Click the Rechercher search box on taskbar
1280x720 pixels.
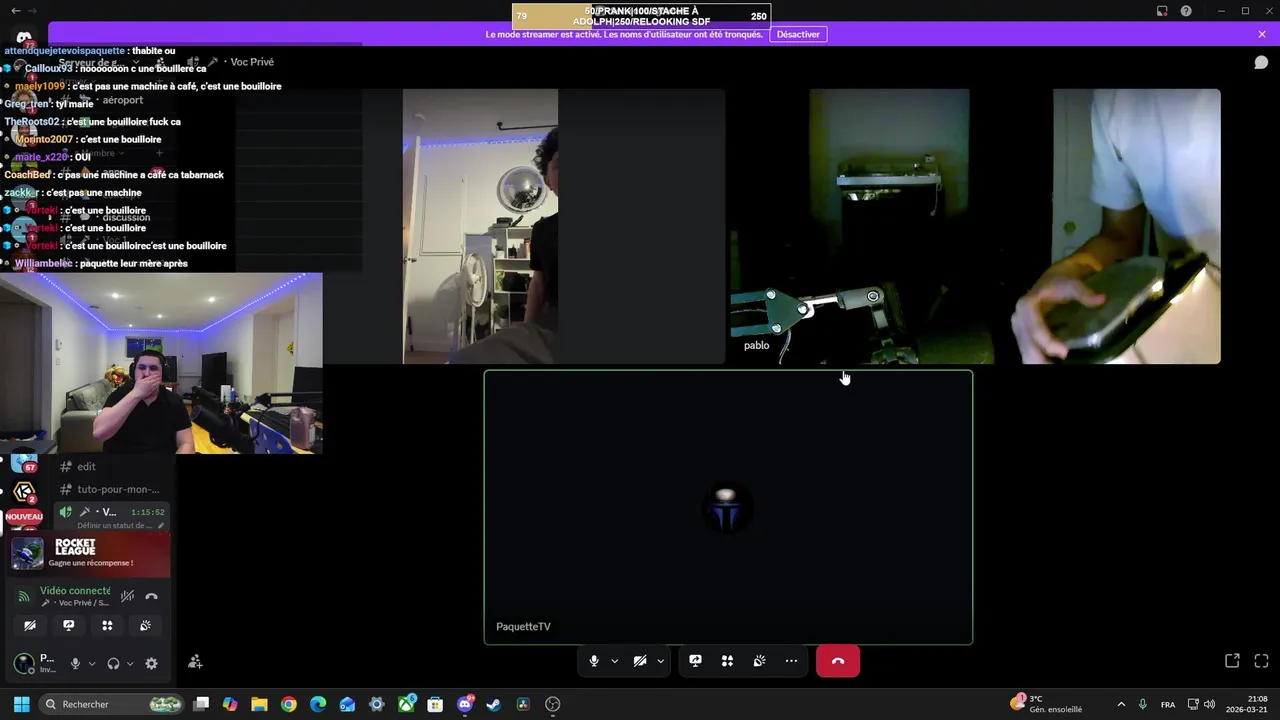(113, 704)
